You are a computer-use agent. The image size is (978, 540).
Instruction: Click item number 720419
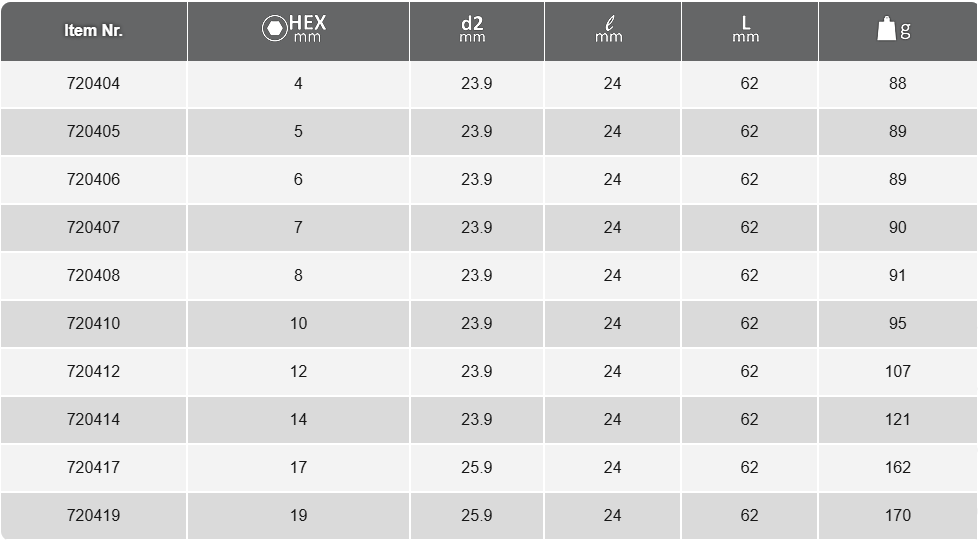(94, 516)
